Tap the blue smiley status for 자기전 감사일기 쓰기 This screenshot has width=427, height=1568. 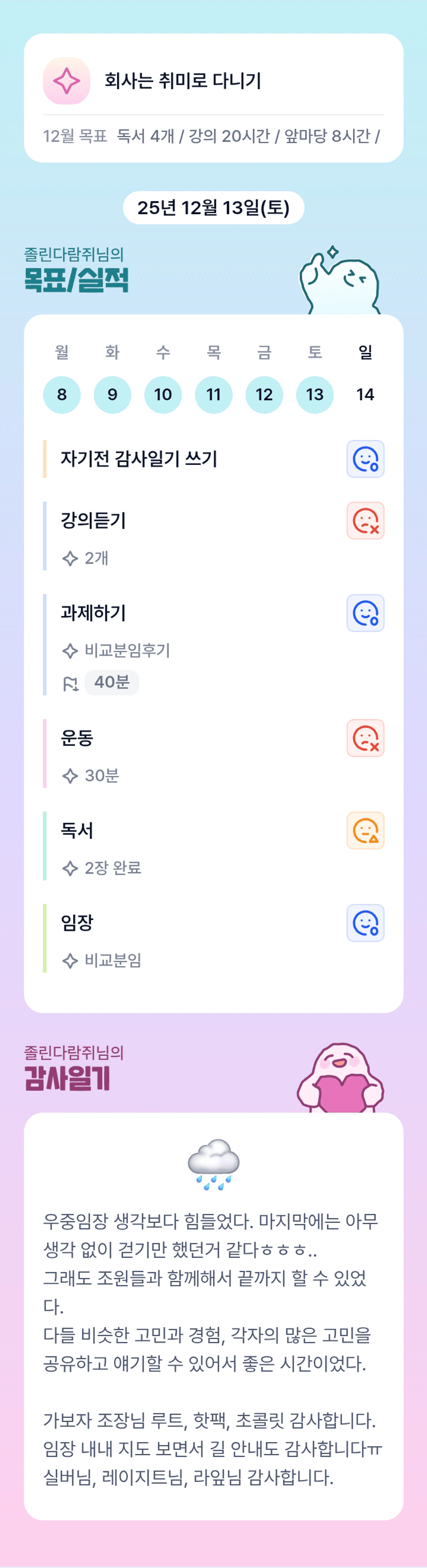coord(365,459)
